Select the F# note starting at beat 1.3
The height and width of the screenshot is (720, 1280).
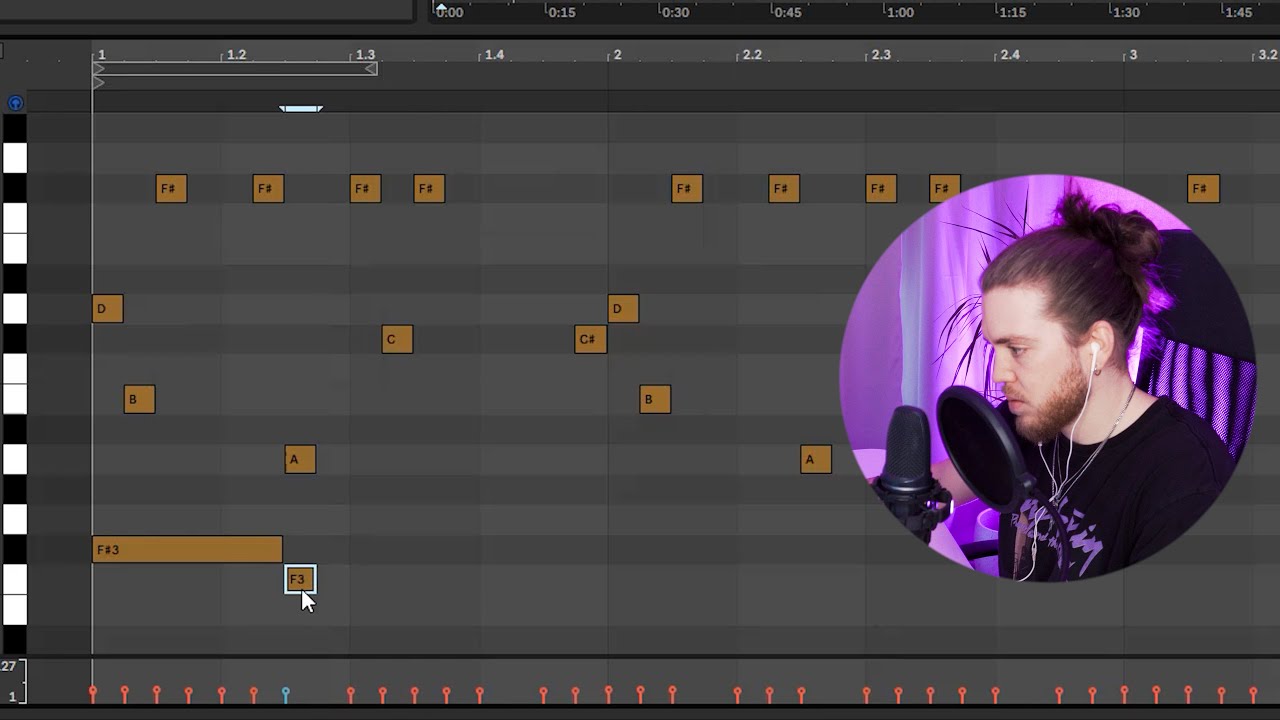tap(365, 188)
